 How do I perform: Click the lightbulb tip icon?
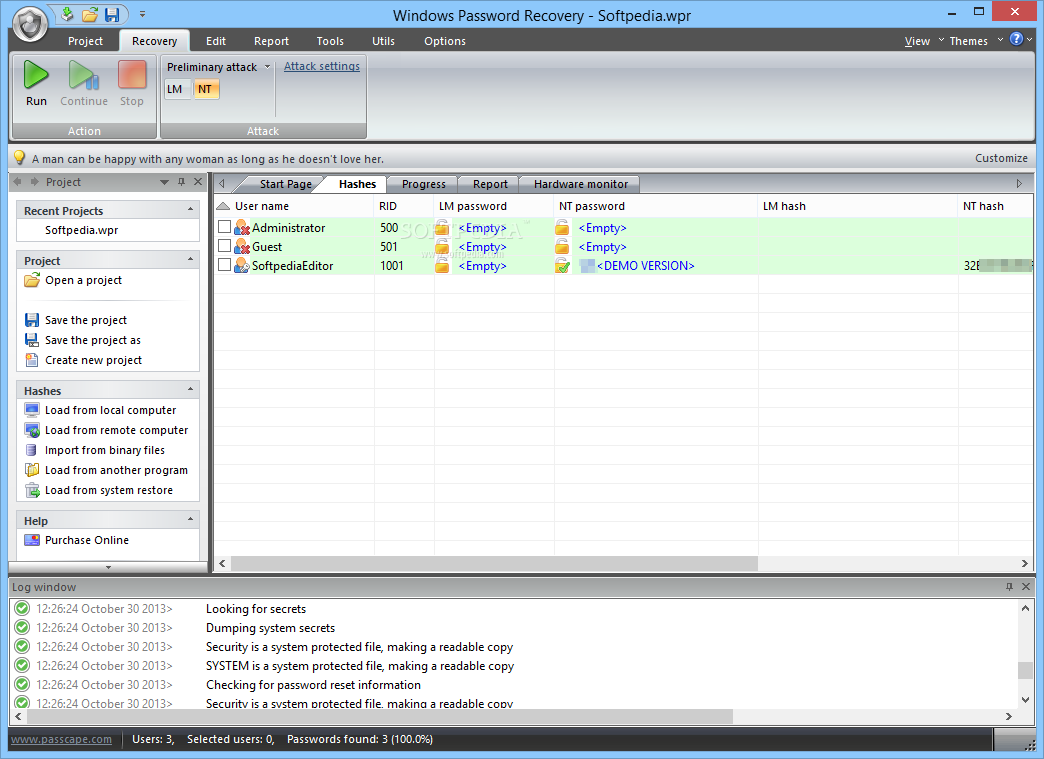[20, 158]
